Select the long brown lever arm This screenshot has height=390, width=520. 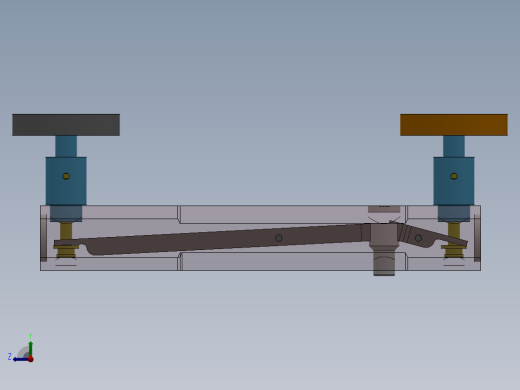pos(213,239)
